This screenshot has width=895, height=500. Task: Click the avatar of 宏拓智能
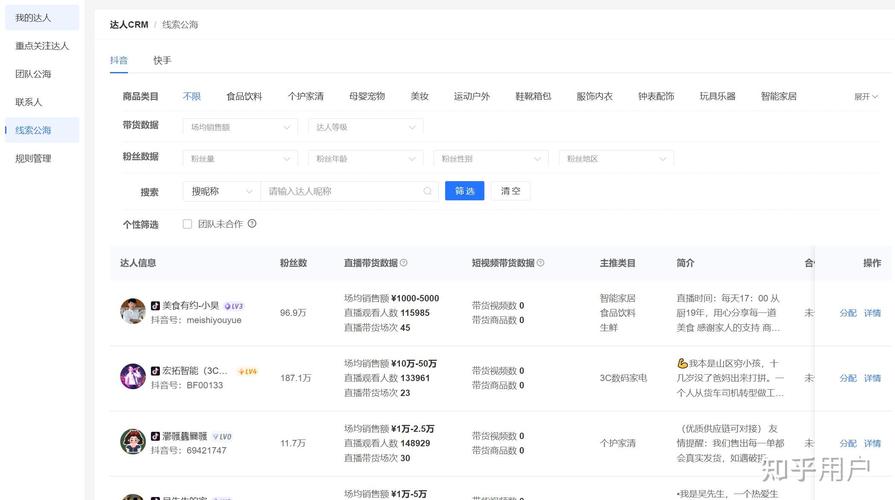(x=133, y=377)
